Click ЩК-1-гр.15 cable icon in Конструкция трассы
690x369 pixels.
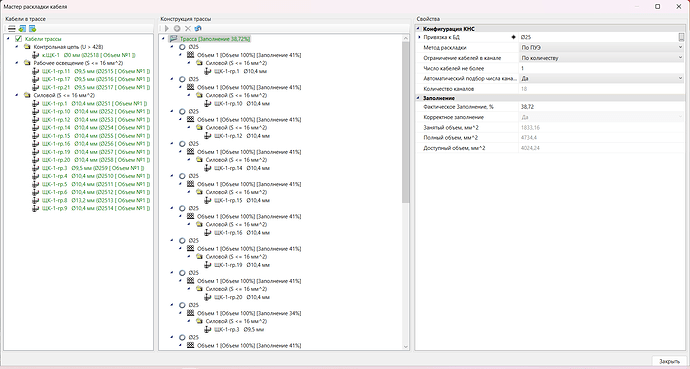pyautogui.click(x=208, y=200)
